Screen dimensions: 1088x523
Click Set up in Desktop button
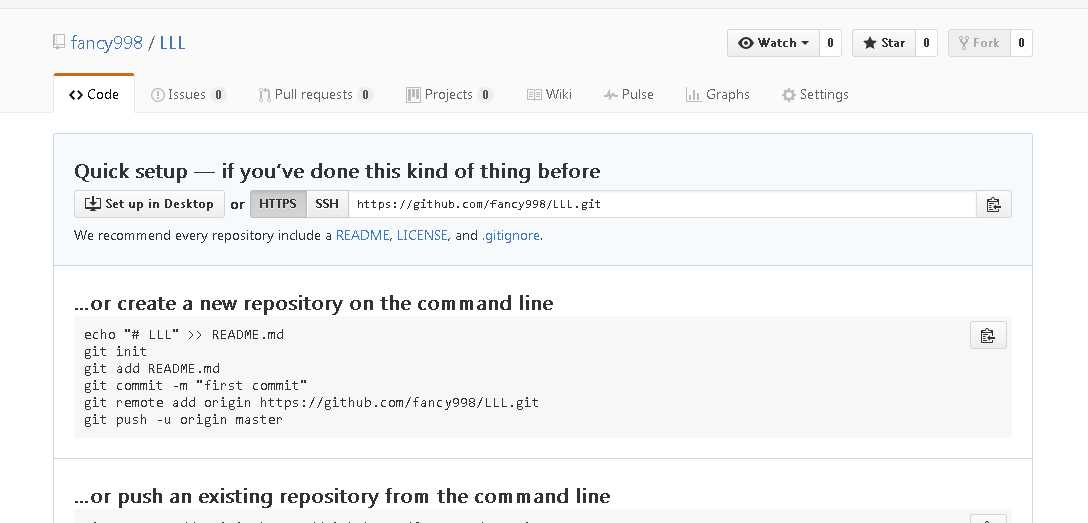pos(149,204)
